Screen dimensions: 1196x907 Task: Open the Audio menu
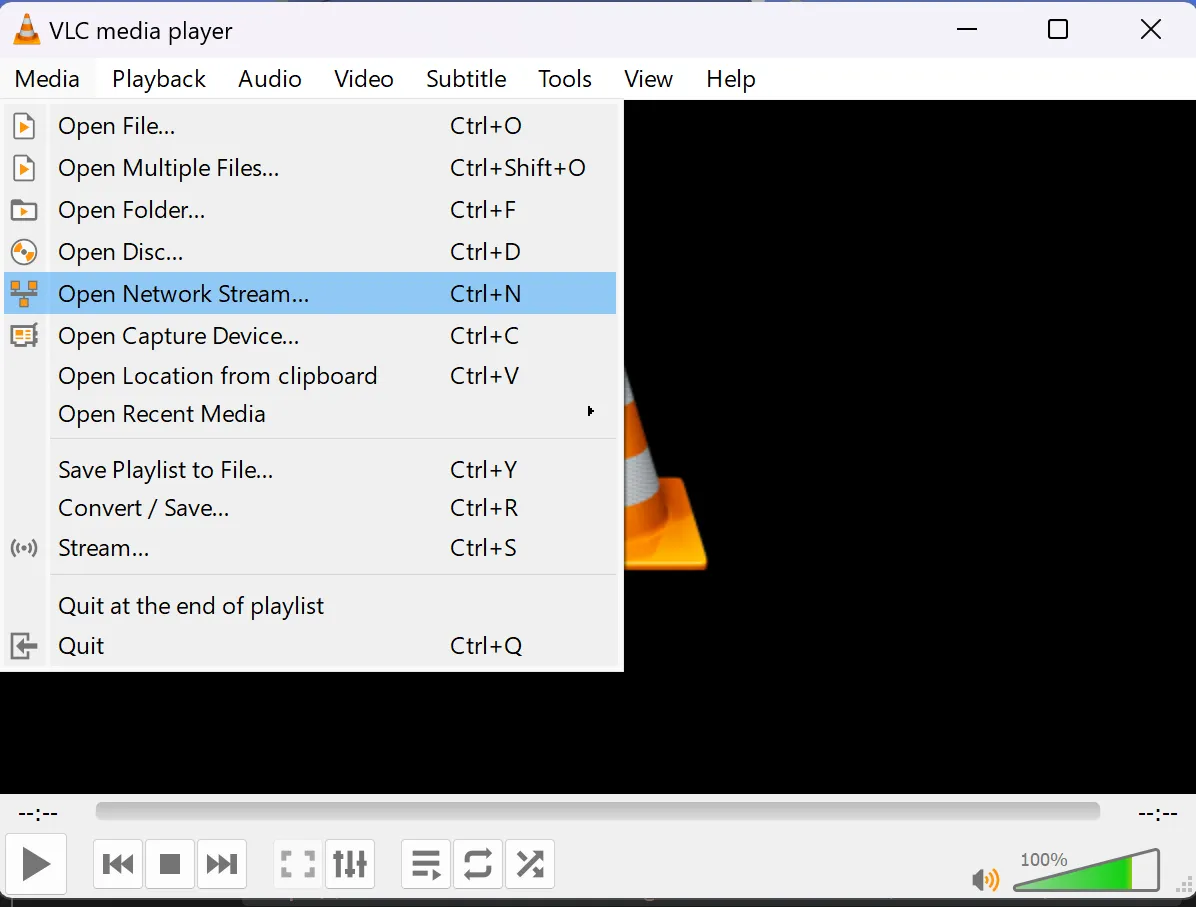[270, 79]
